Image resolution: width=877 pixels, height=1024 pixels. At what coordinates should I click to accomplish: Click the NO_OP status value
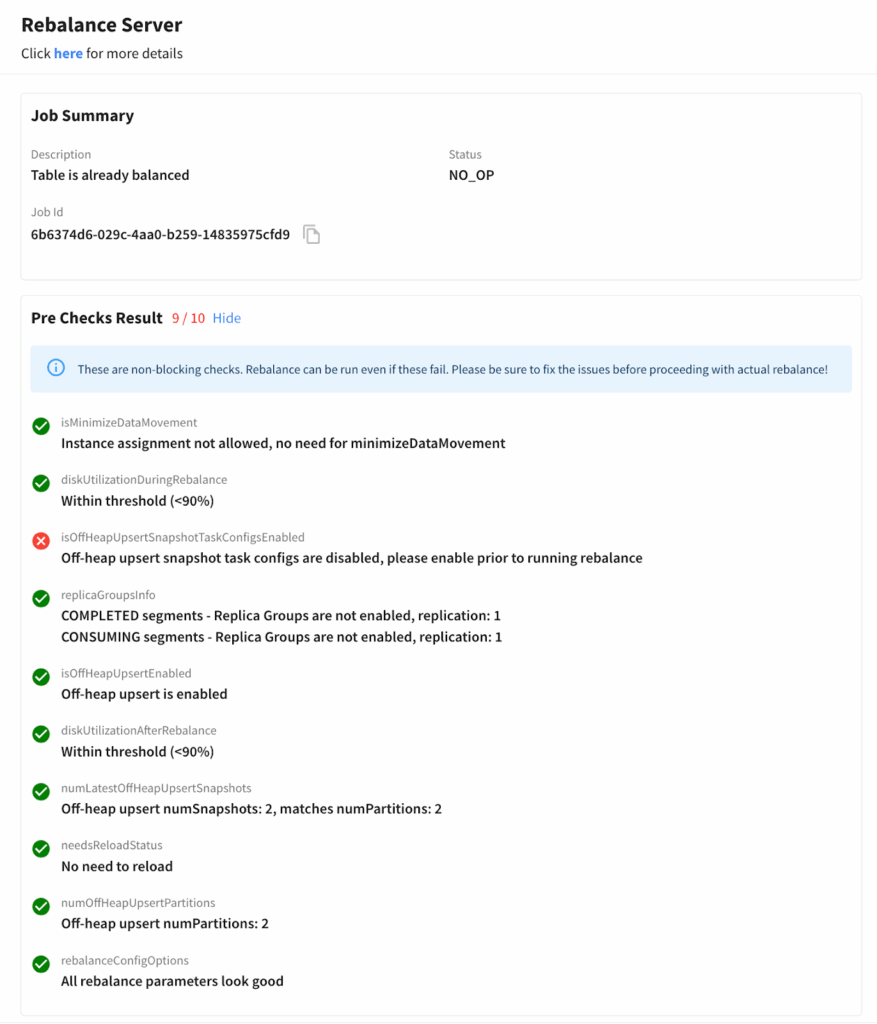[471, 175]
